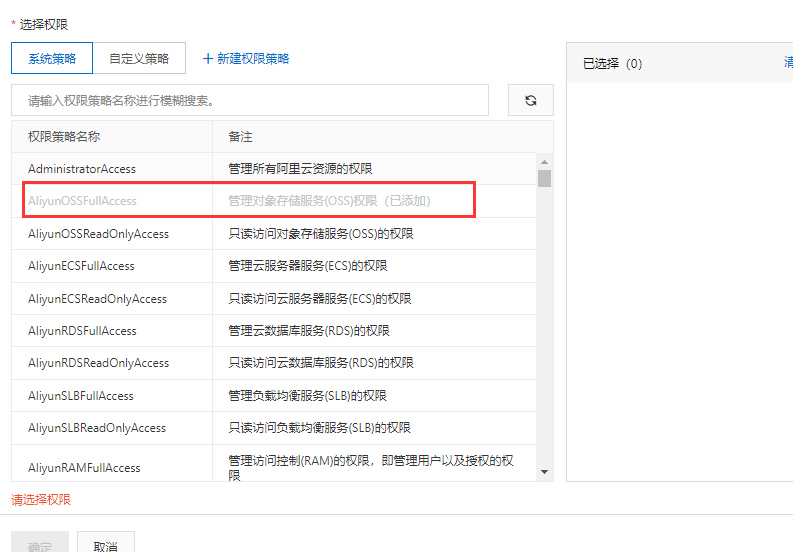Focus the policy name fuzzy search field
Viewport: 793px width, 552px height.
pyautogui.click(x=250, y=100)
